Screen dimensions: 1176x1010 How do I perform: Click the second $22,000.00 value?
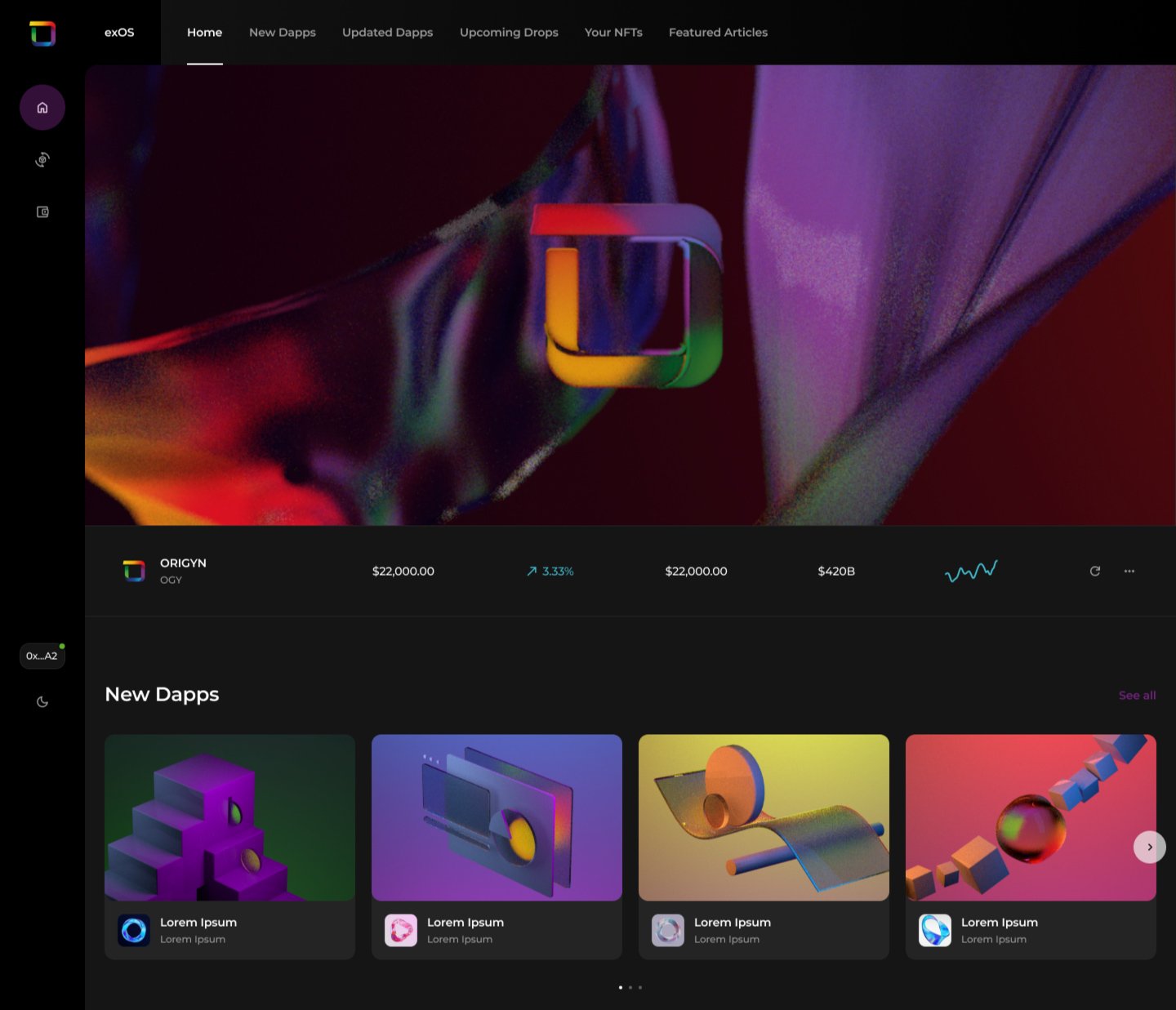pyautogui.click(x=696, y=572)
